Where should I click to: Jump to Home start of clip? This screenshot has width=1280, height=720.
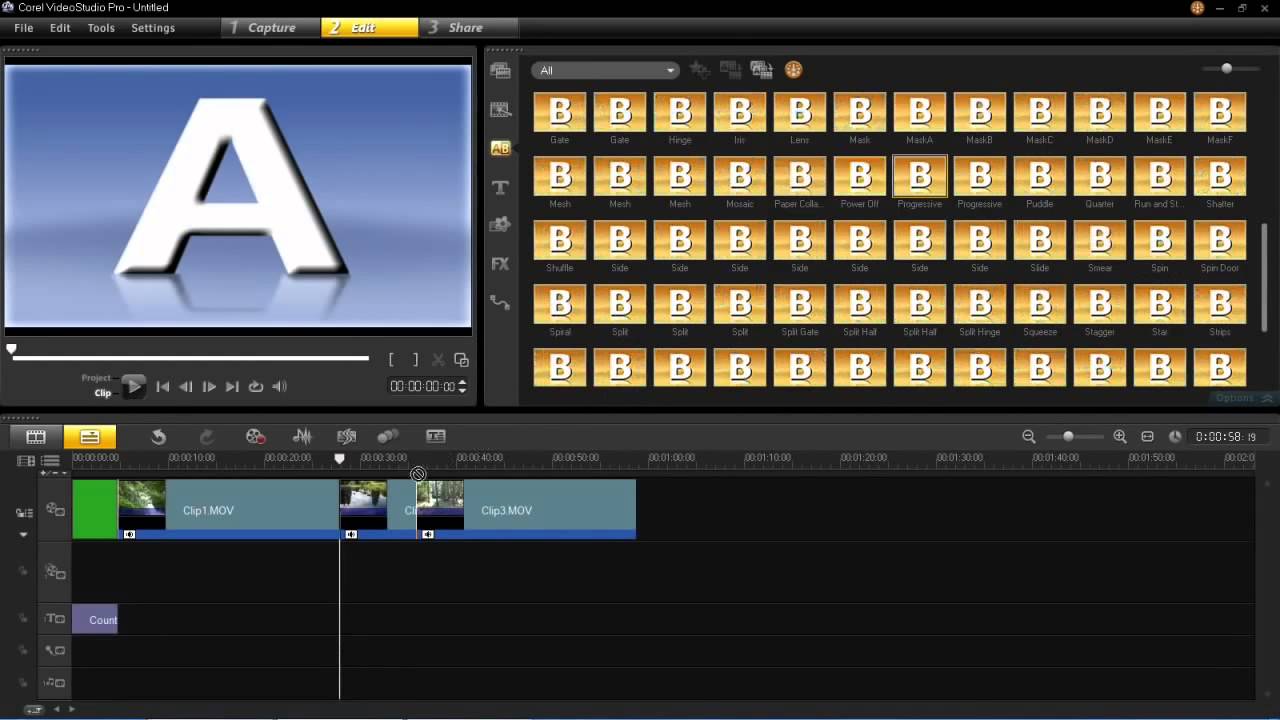162,387
